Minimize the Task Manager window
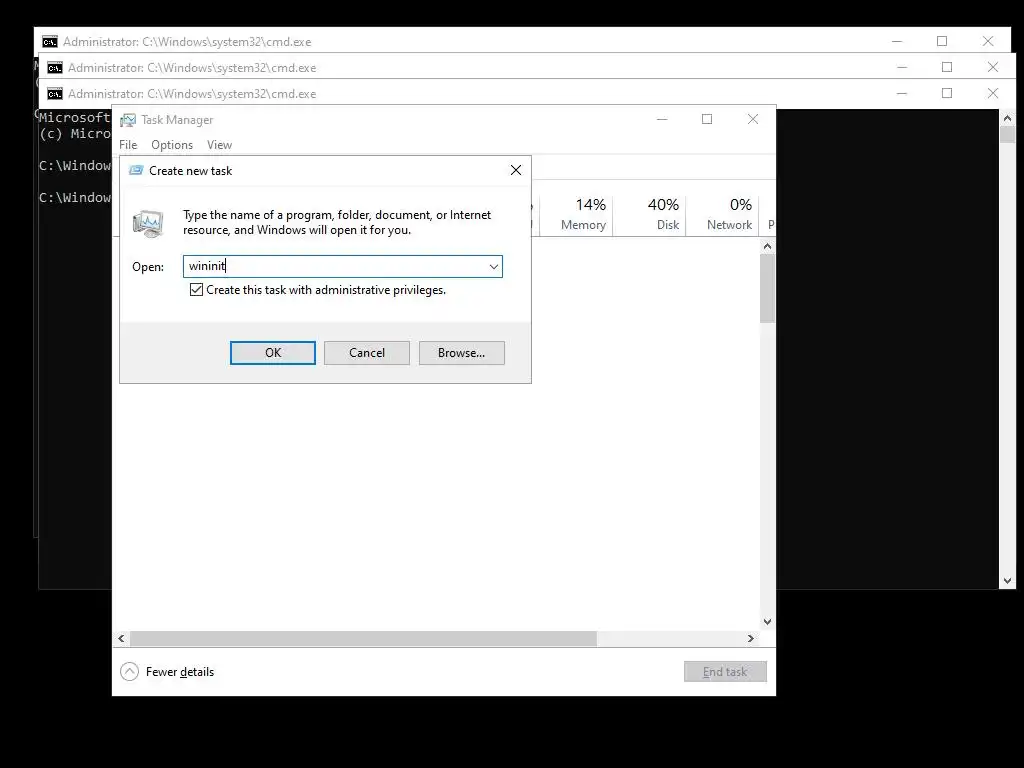 pyautogui.click(x=662, y=119)
